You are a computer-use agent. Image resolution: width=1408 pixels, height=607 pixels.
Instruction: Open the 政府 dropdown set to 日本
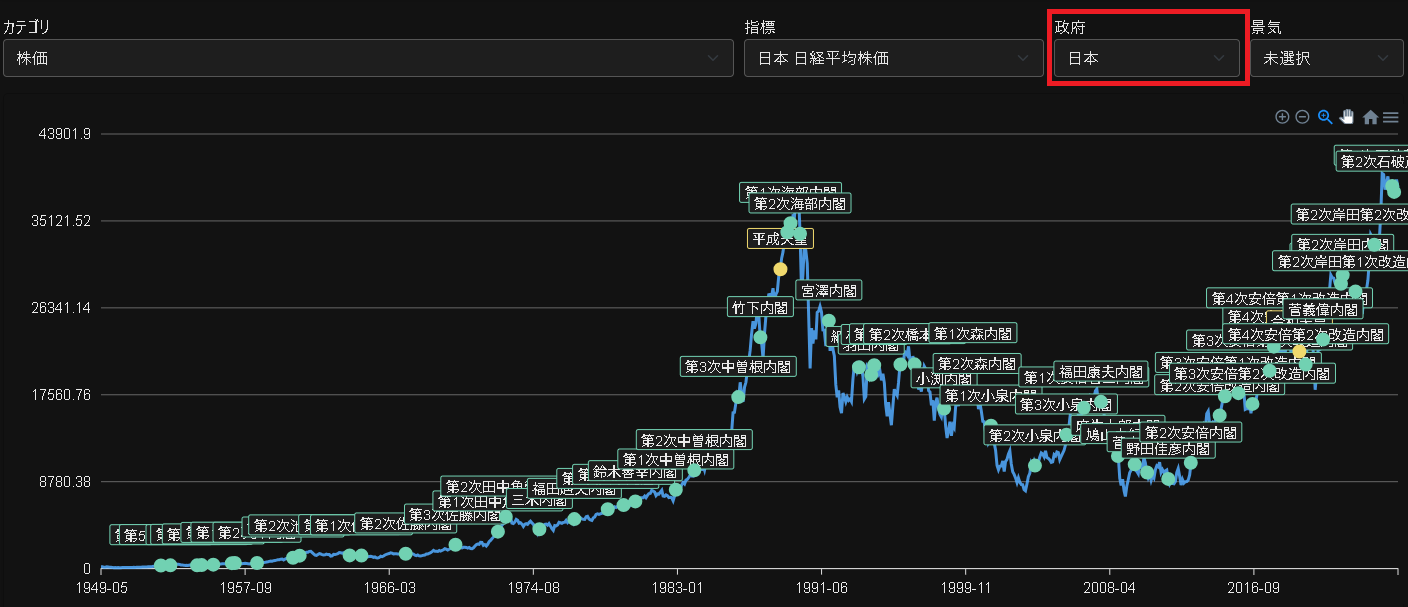[1146, 58]
